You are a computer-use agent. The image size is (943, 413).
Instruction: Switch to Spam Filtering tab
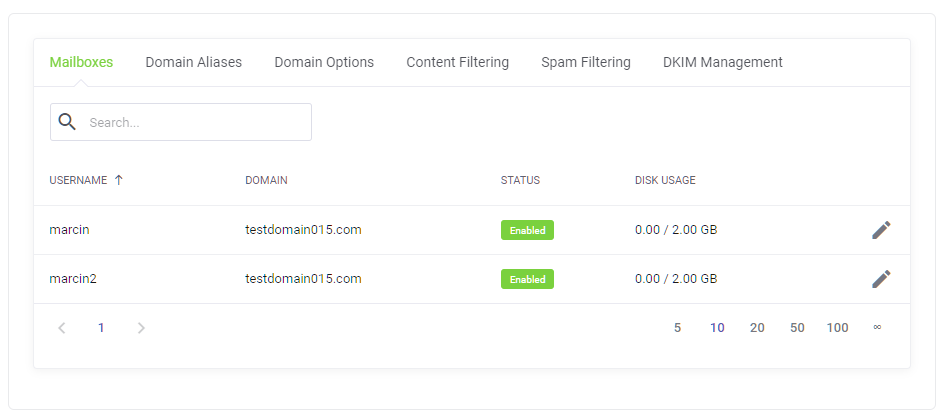[x=586, y=62]
